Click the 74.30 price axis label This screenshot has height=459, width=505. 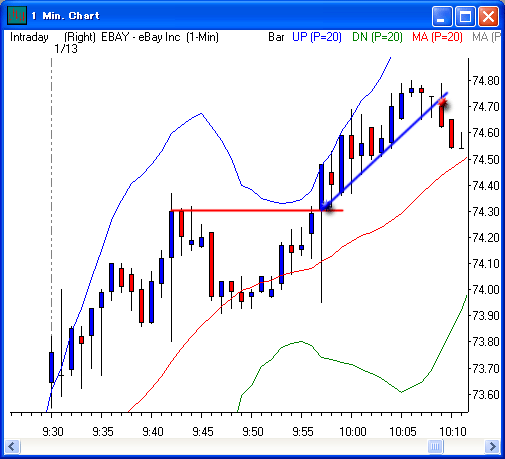point(485,211)
